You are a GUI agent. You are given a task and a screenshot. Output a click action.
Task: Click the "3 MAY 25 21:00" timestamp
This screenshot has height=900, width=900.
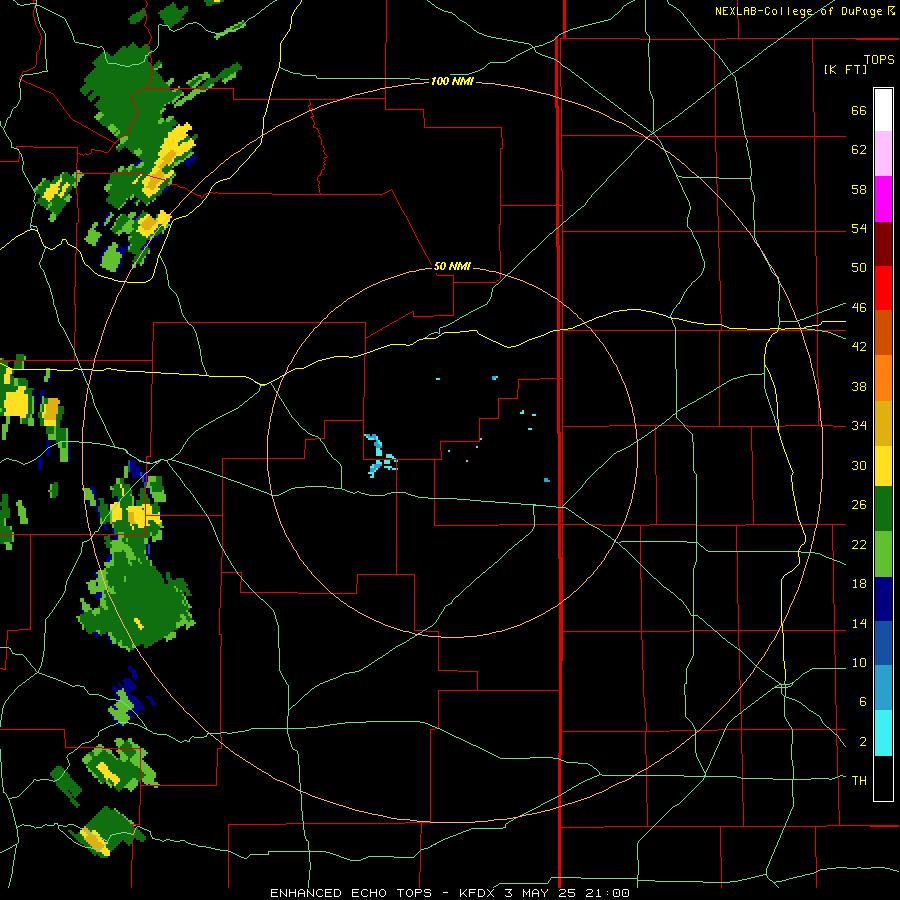(567, 893)
